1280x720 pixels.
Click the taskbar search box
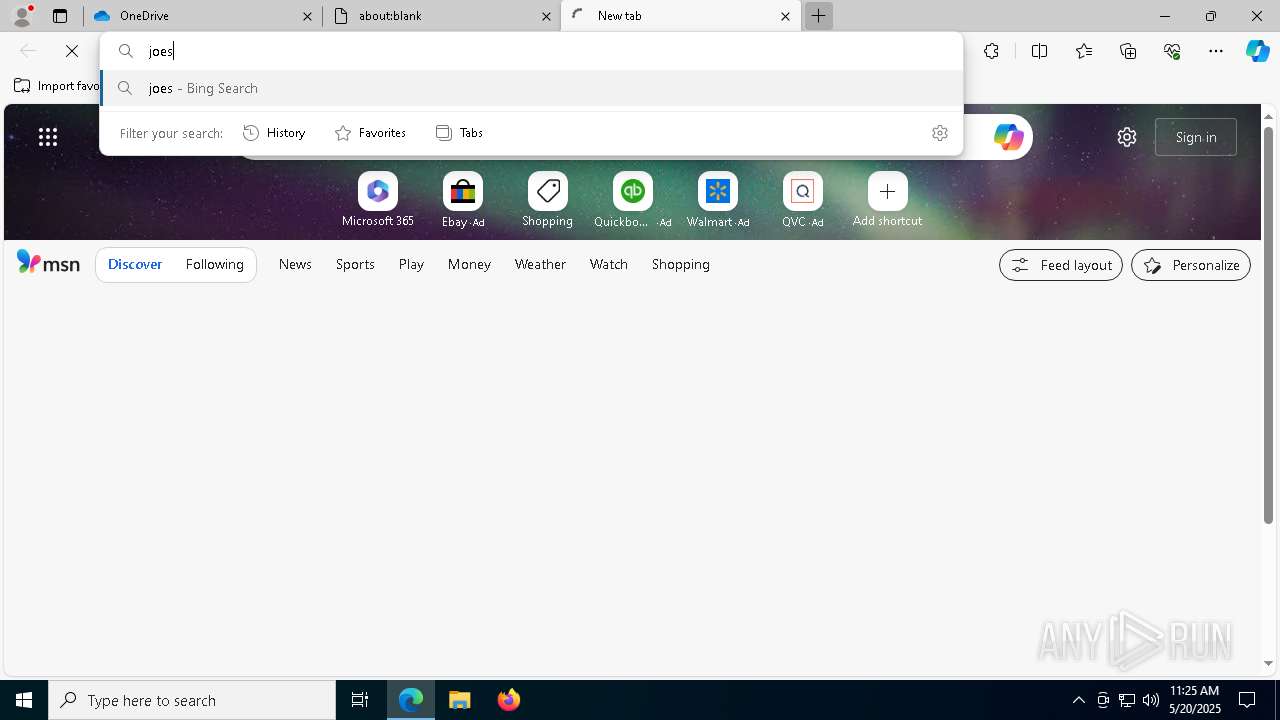pyautogui.click(x=192, y=700)
